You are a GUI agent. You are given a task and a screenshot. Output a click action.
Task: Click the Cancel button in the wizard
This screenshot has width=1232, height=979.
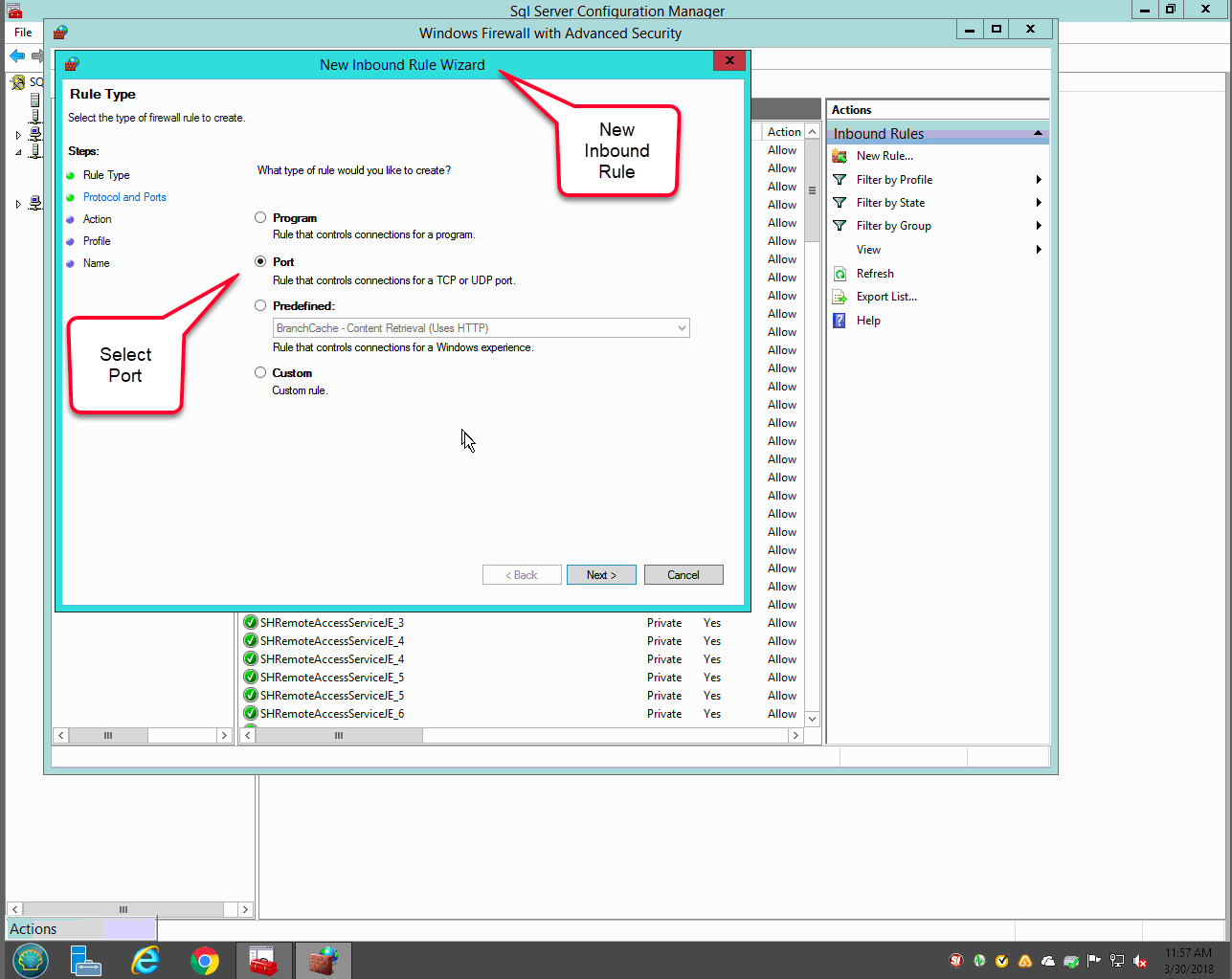point(683,575)
